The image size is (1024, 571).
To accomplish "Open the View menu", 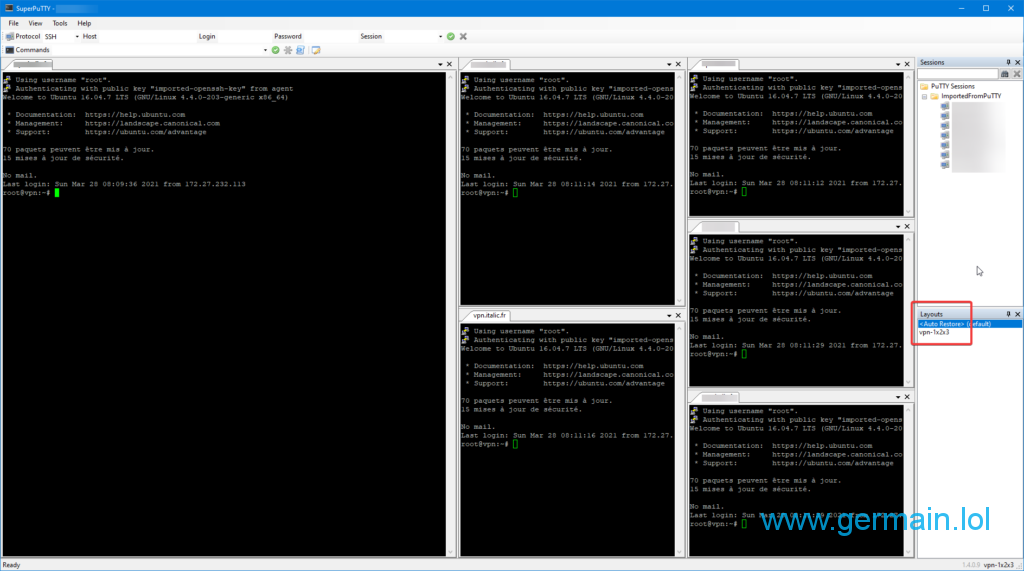I will tap(36, 23).
